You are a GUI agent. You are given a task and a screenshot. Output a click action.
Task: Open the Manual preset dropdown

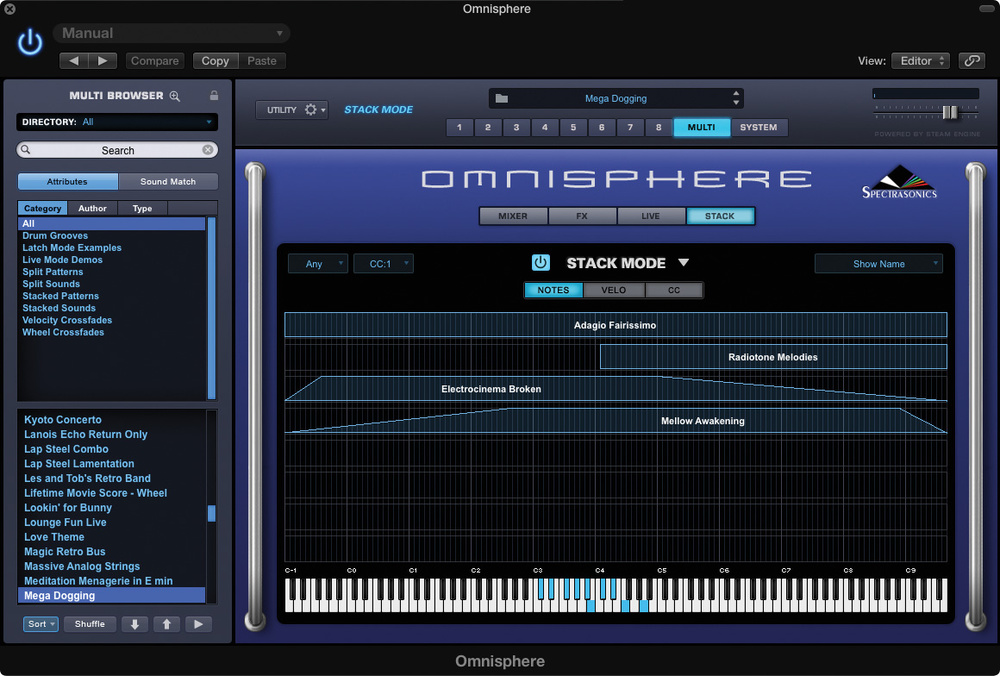click(172, 33)
